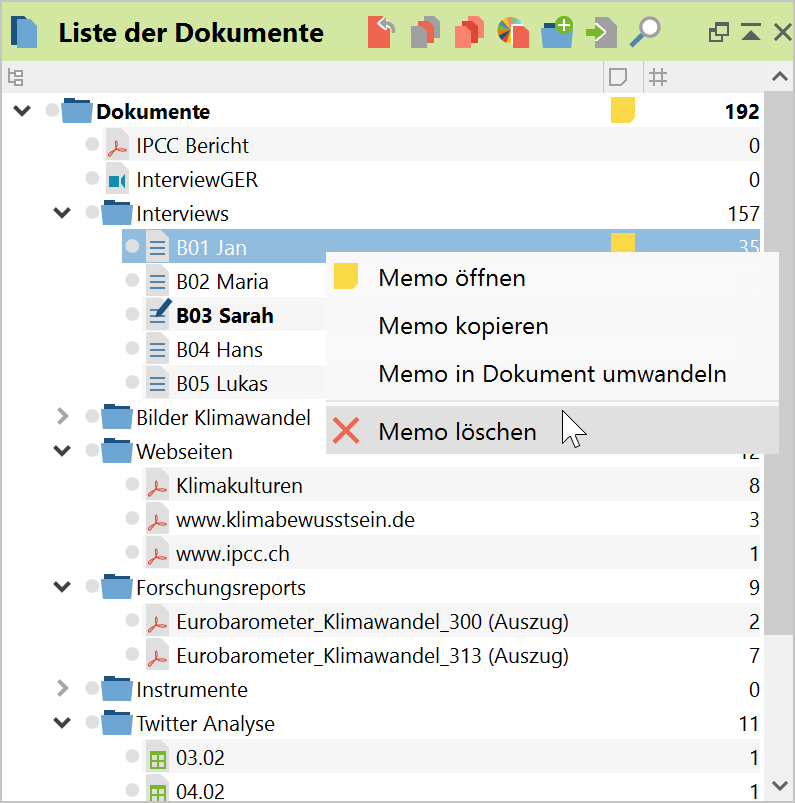The width and height of the screenshot is (795, 803).
Task: Click the Interviews folder icon
Action: click(x=117, y=213)
